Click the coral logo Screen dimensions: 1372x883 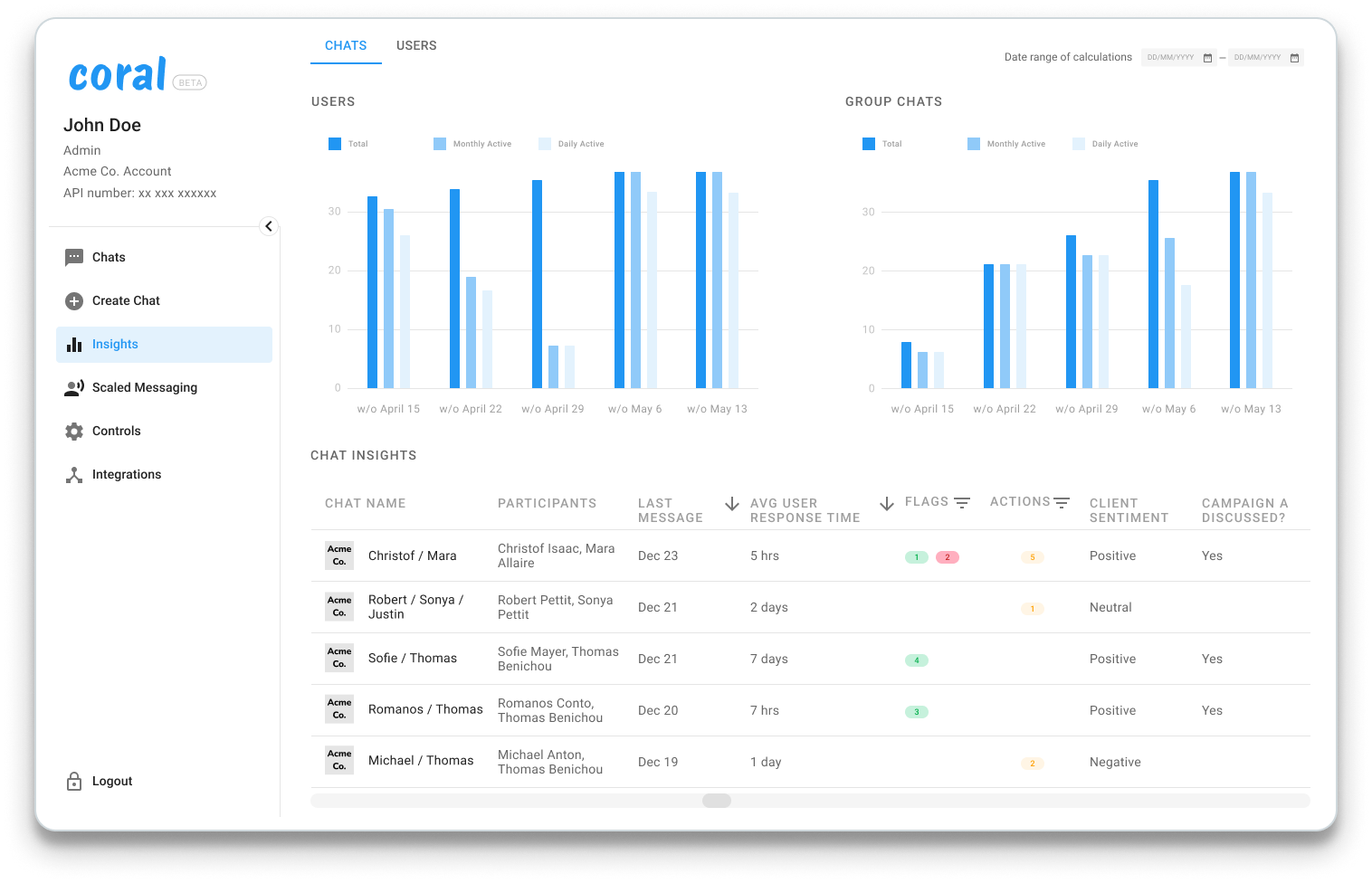[119, 74]
